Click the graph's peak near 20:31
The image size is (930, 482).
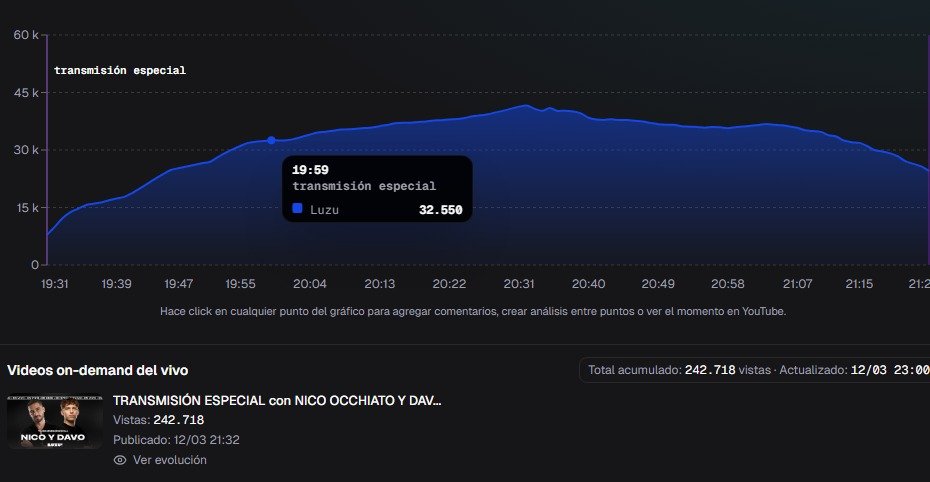coord(525,106)
